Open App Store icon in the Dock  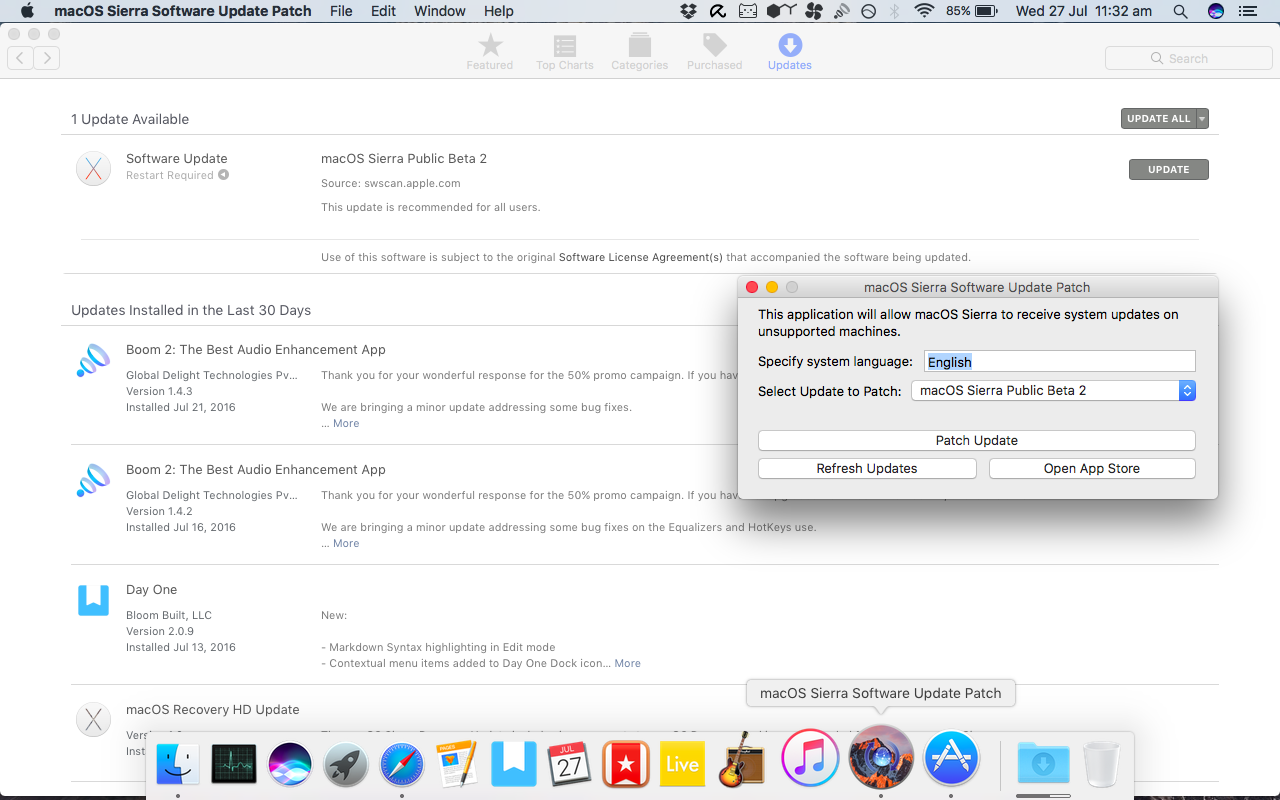pos(950,758)
